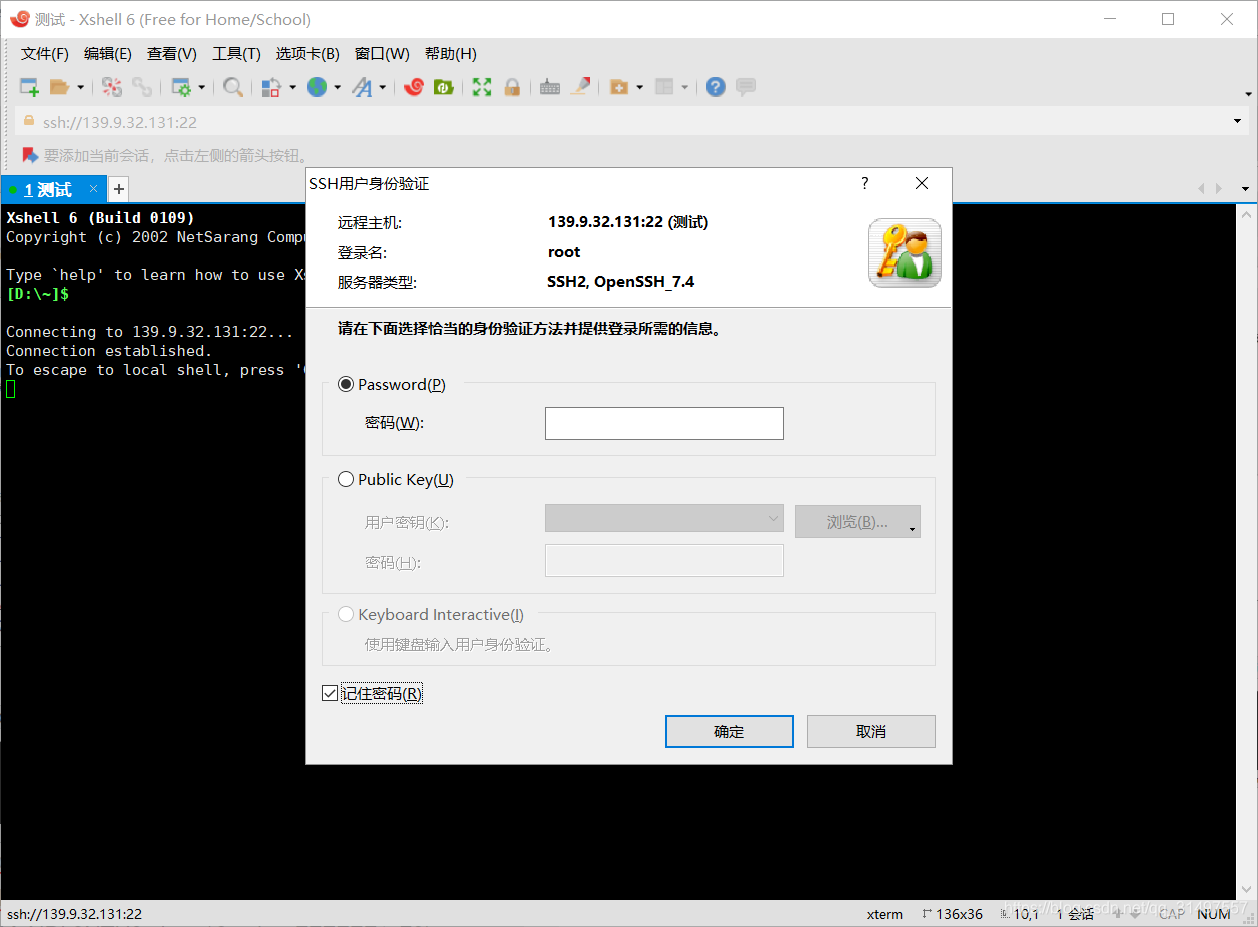Click the speech bubble feedback icon
Image resolution: width=1258 pixels, height=927 pixels.
(746, 87)
